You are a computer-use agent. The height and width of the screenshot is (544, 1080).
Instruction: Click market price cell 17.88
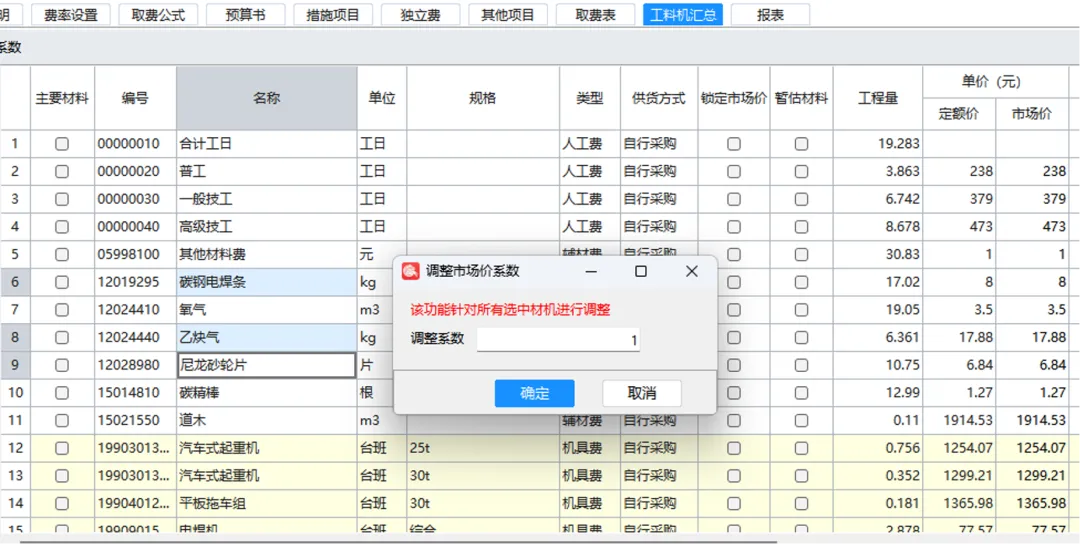coord(1031,337)
